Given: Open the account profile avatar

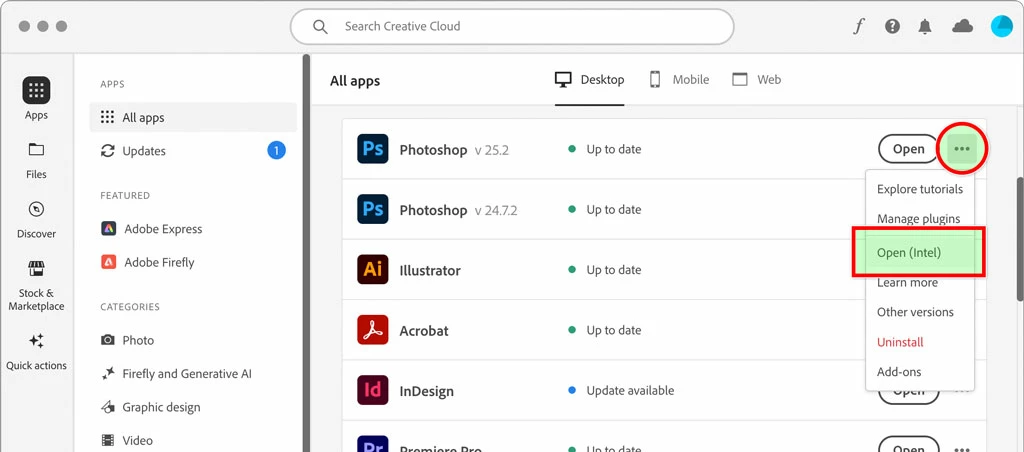Looking at the screenshot, I should pyautogui.click(x=1002, y=26).
